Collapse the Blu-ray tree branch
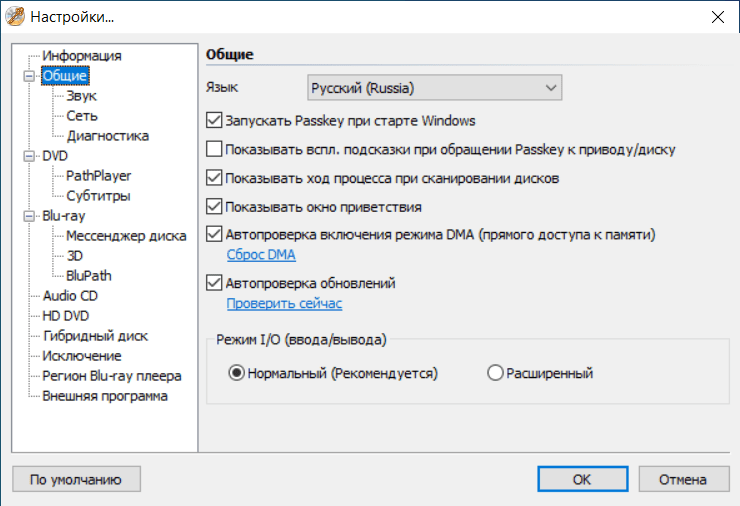Image resolution: width=740 pixels, height=506 pixels. pos(27,216)
